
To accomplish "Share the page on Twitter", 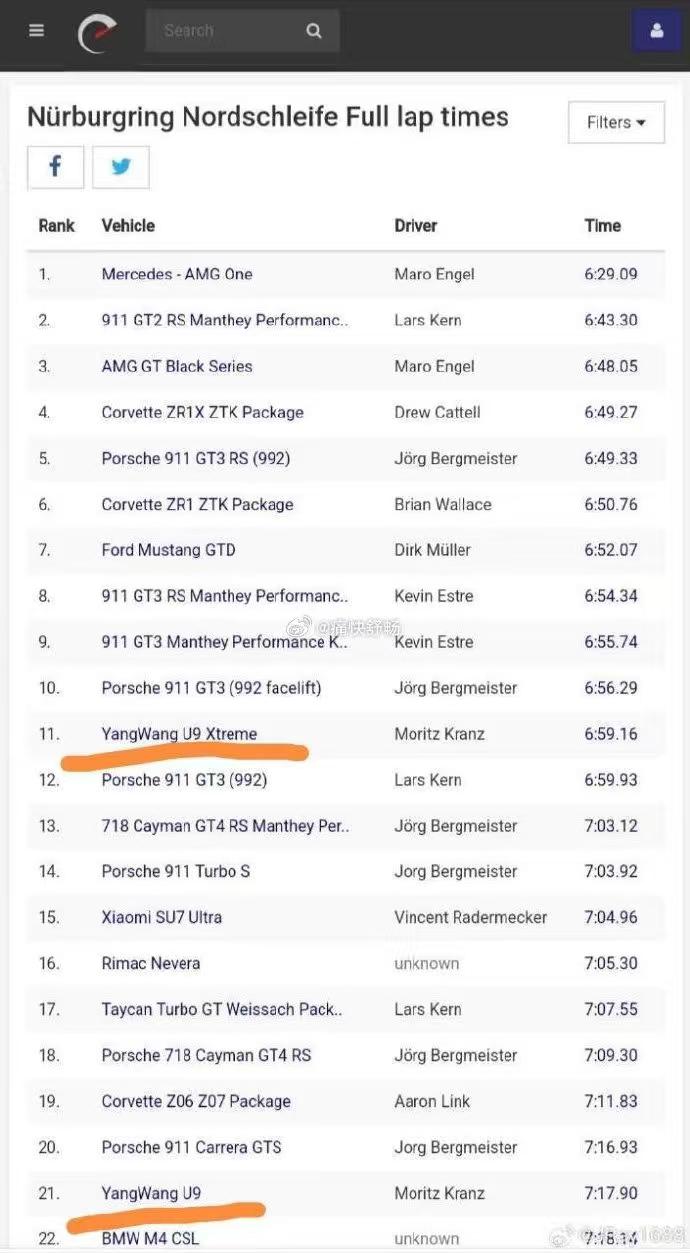I will (x=121, y=167).
